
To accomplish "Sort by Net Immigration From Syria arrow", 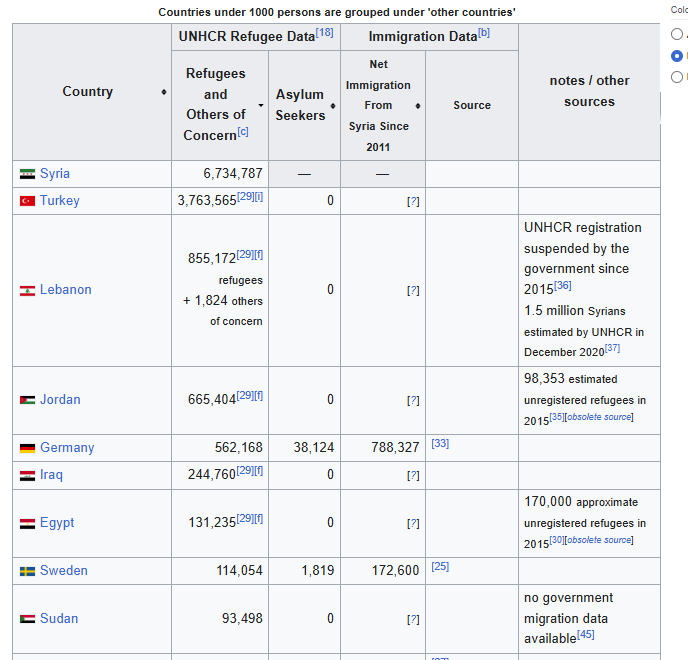I will (x=418, y=106).
